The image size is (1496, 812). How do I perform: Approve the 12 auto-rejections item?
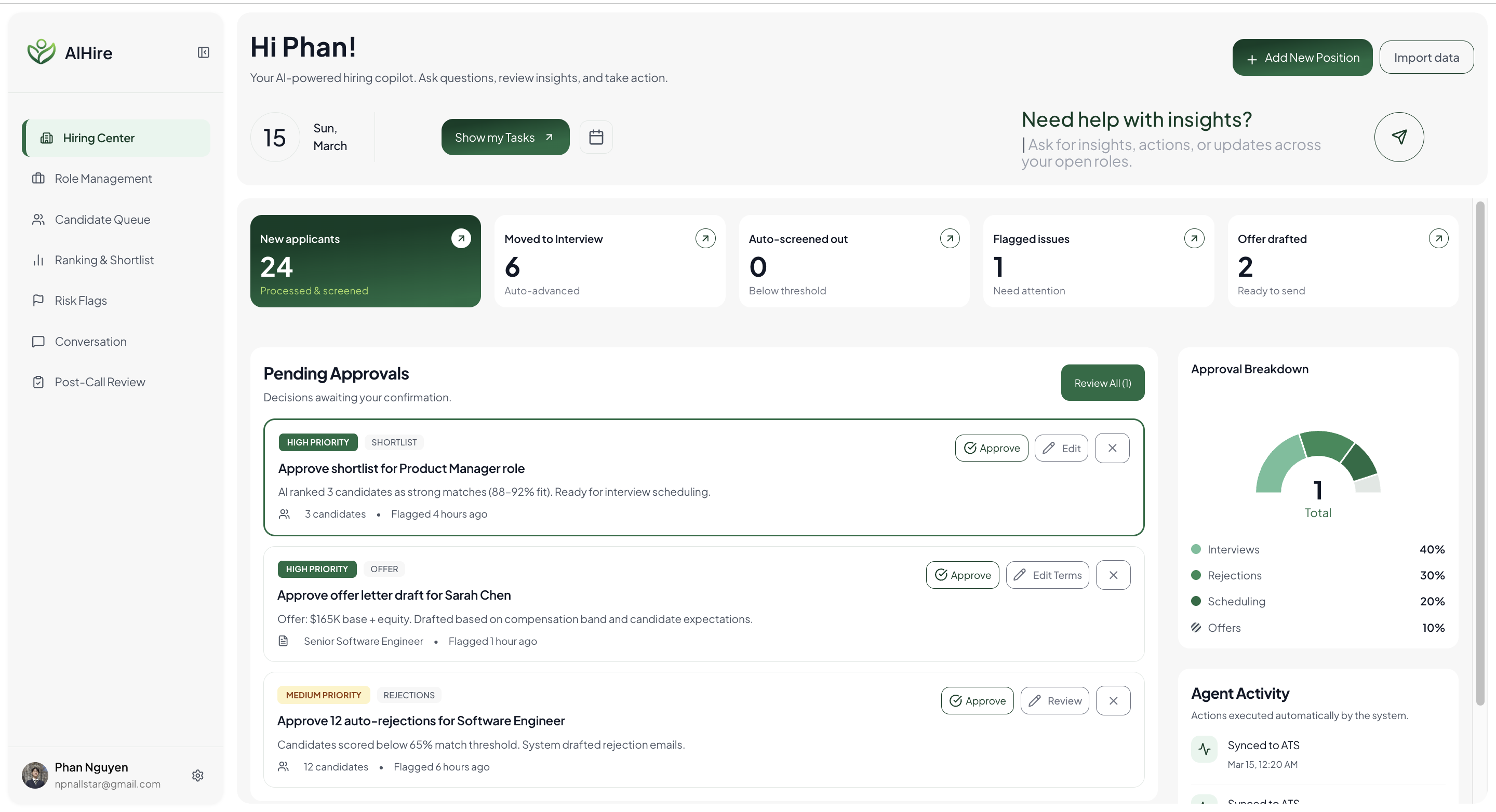click(977, 701)
